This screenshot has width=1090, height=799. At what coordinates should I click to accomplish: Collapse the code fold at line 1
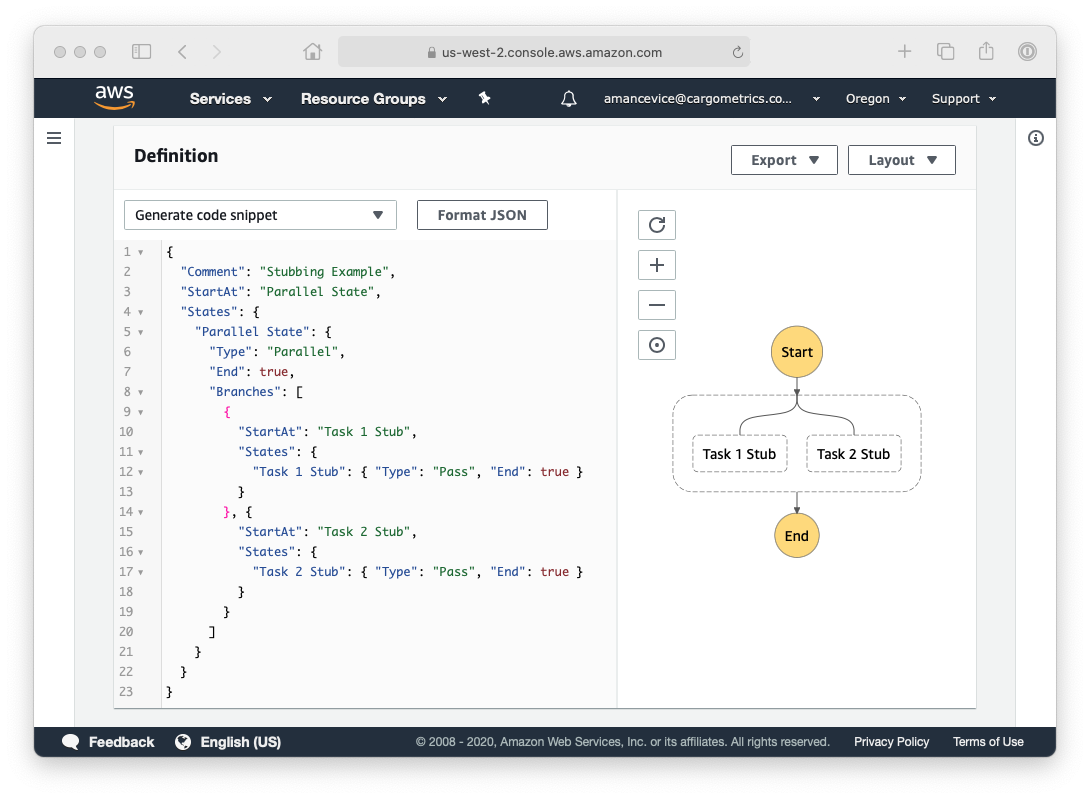point(140,252)
